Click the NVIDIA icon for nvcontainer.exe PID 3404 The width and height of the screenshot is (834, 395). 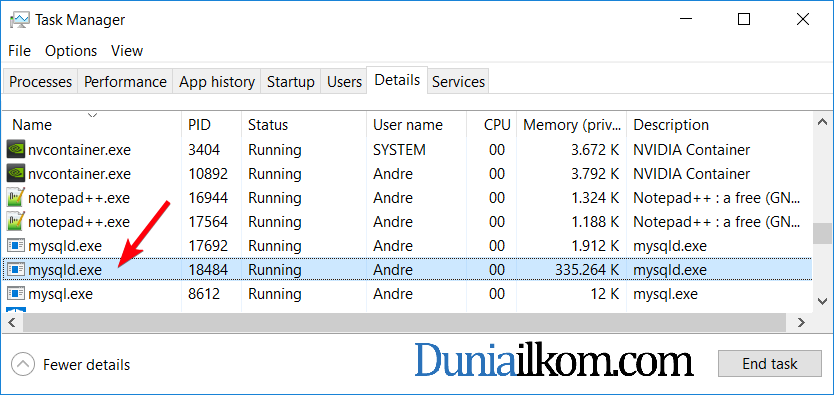pos(15,149)
